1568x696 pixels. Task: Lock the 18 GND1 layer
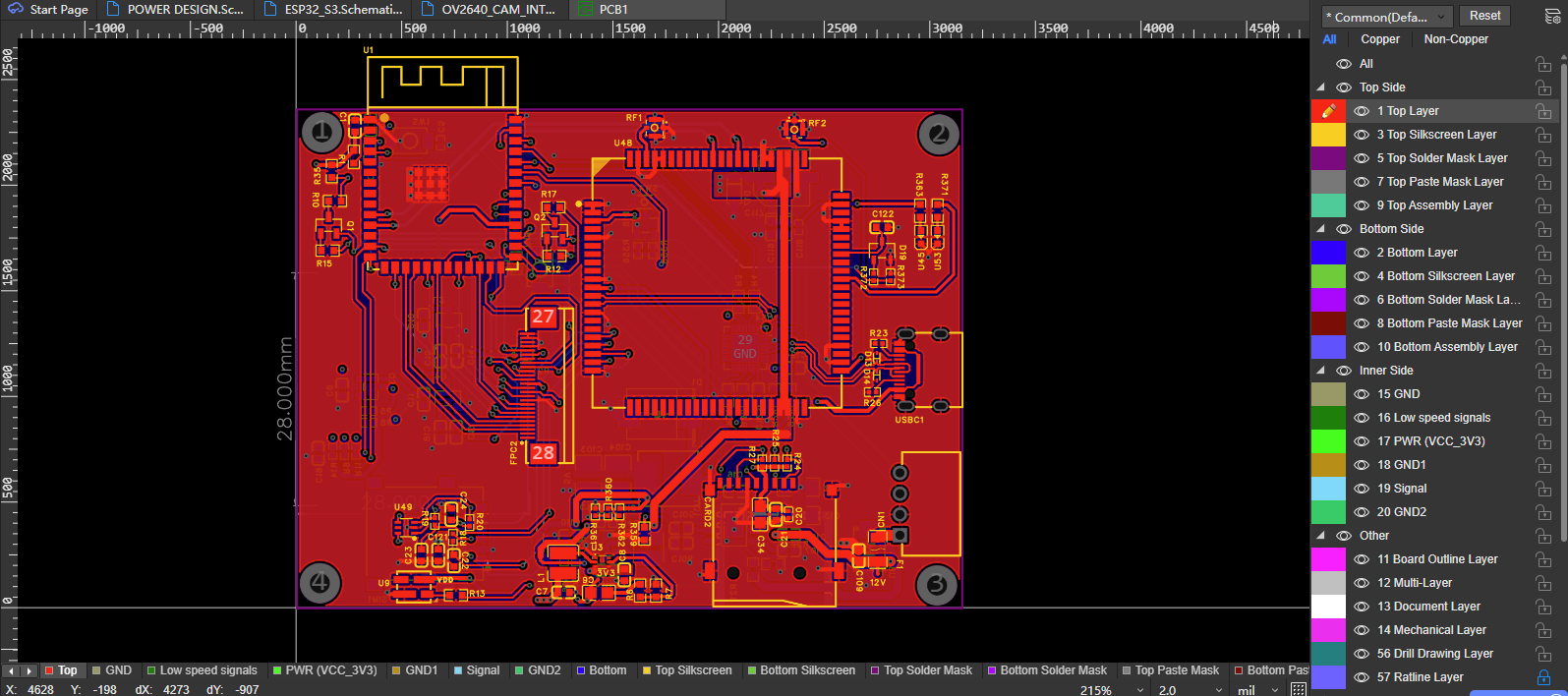point(1543,465)
